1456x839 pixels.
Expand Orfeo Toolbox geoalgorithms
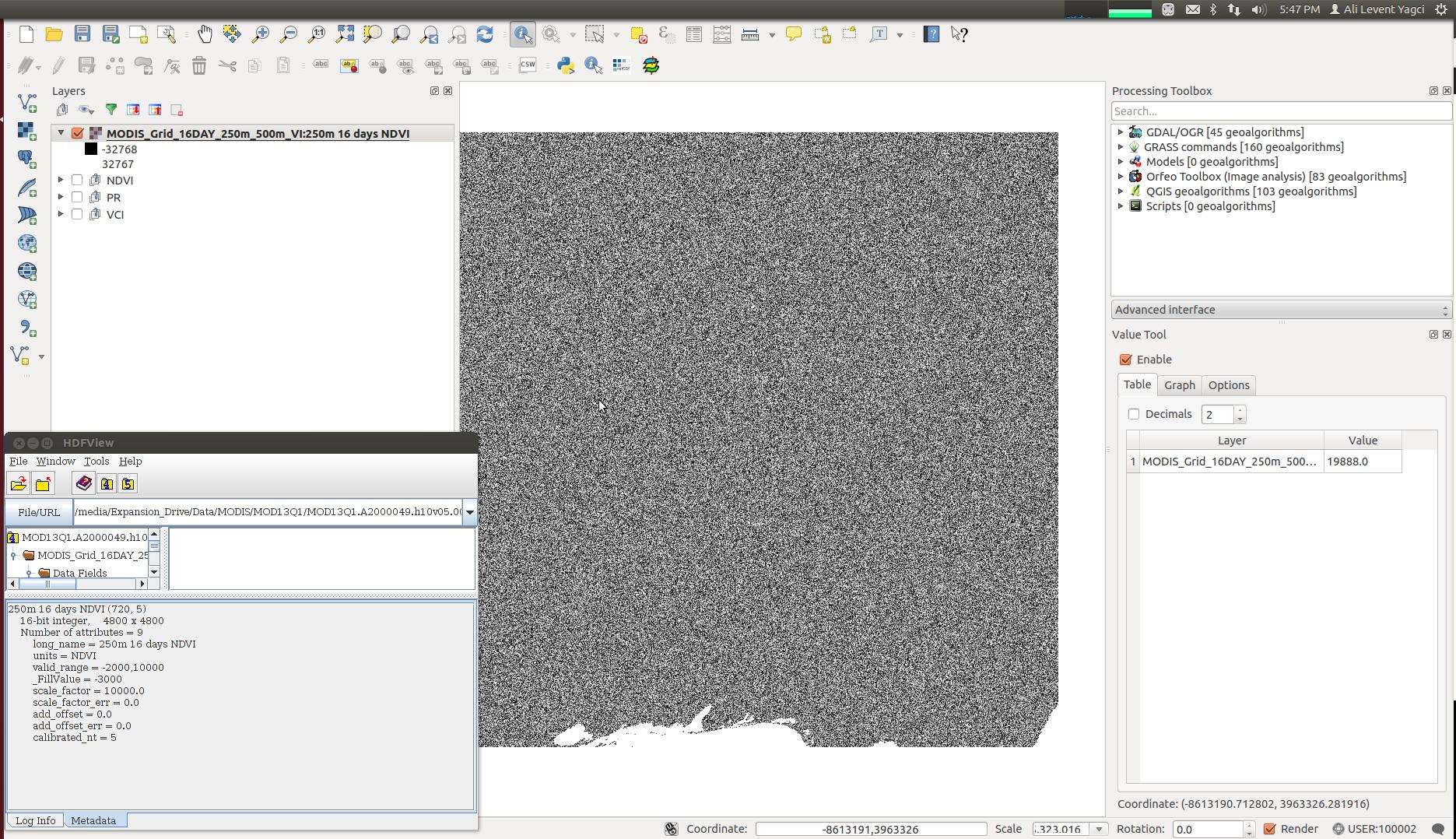1121,177
